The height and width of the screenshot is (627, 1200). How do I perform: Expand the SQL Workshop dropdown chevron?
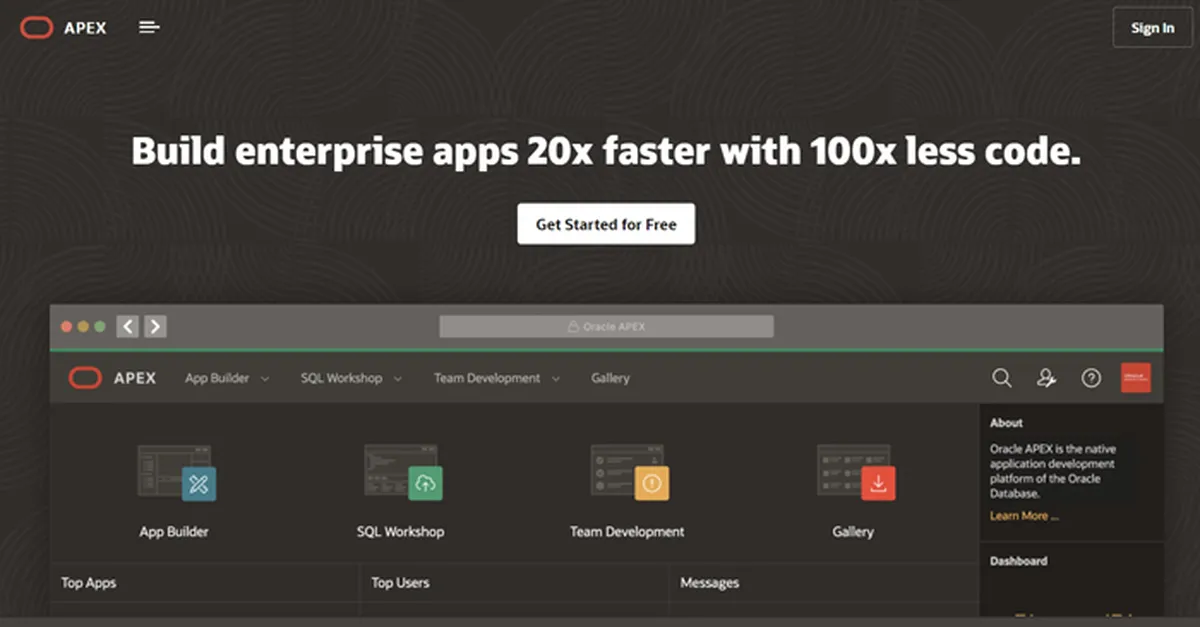coord(397,379)
